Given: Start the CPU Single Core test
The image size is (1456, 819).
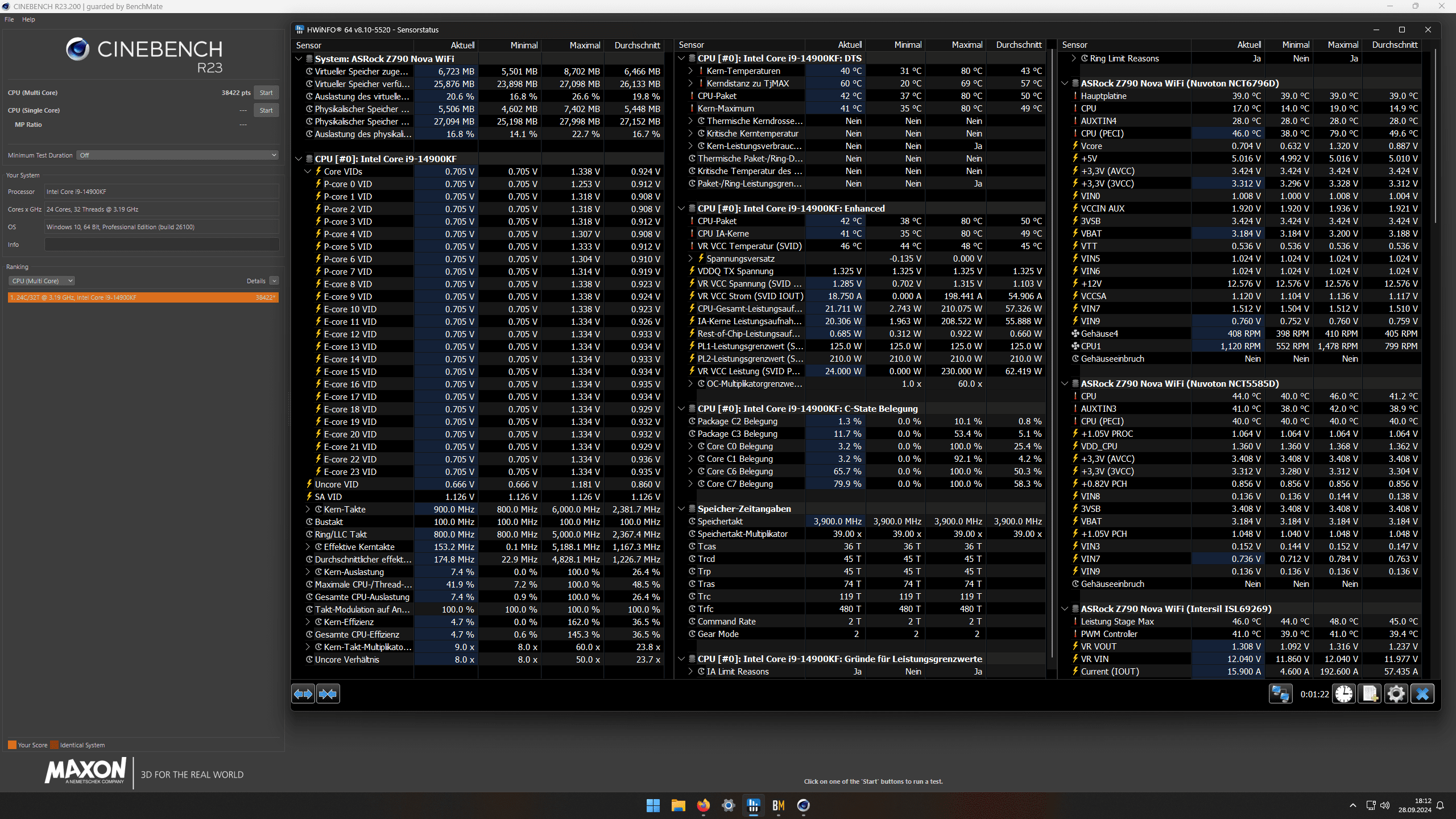Looking at the screenshot, I should (266, 110).
